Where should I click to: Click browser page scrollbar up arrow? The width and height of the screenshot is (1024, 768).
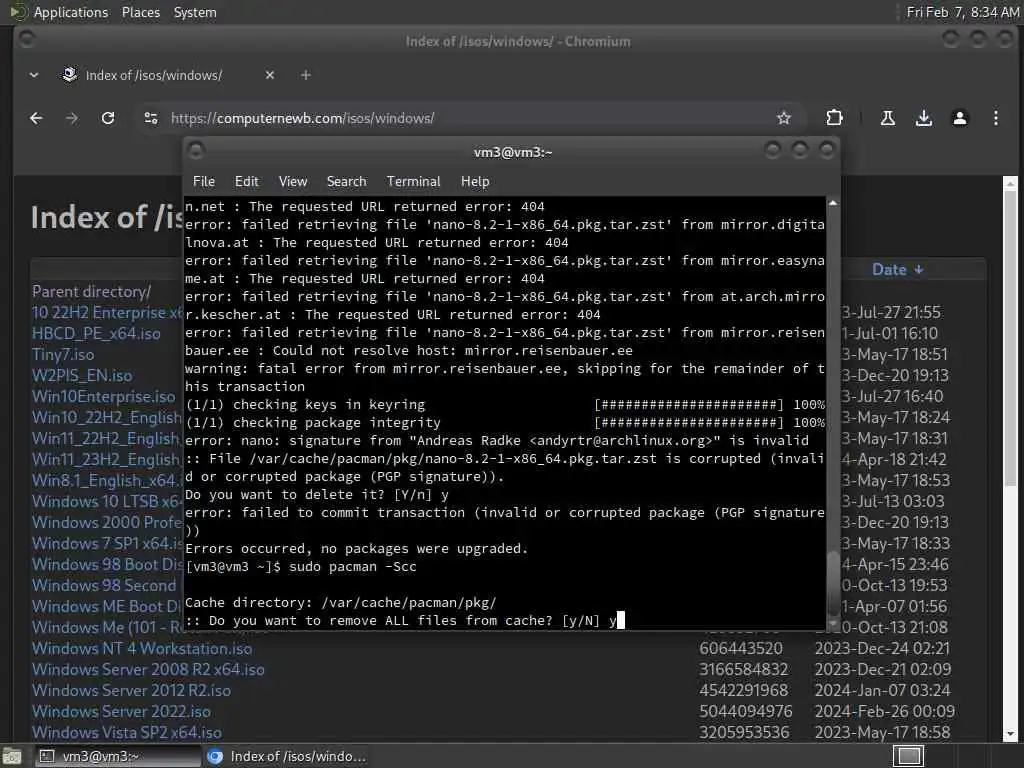click(1010, 184)
